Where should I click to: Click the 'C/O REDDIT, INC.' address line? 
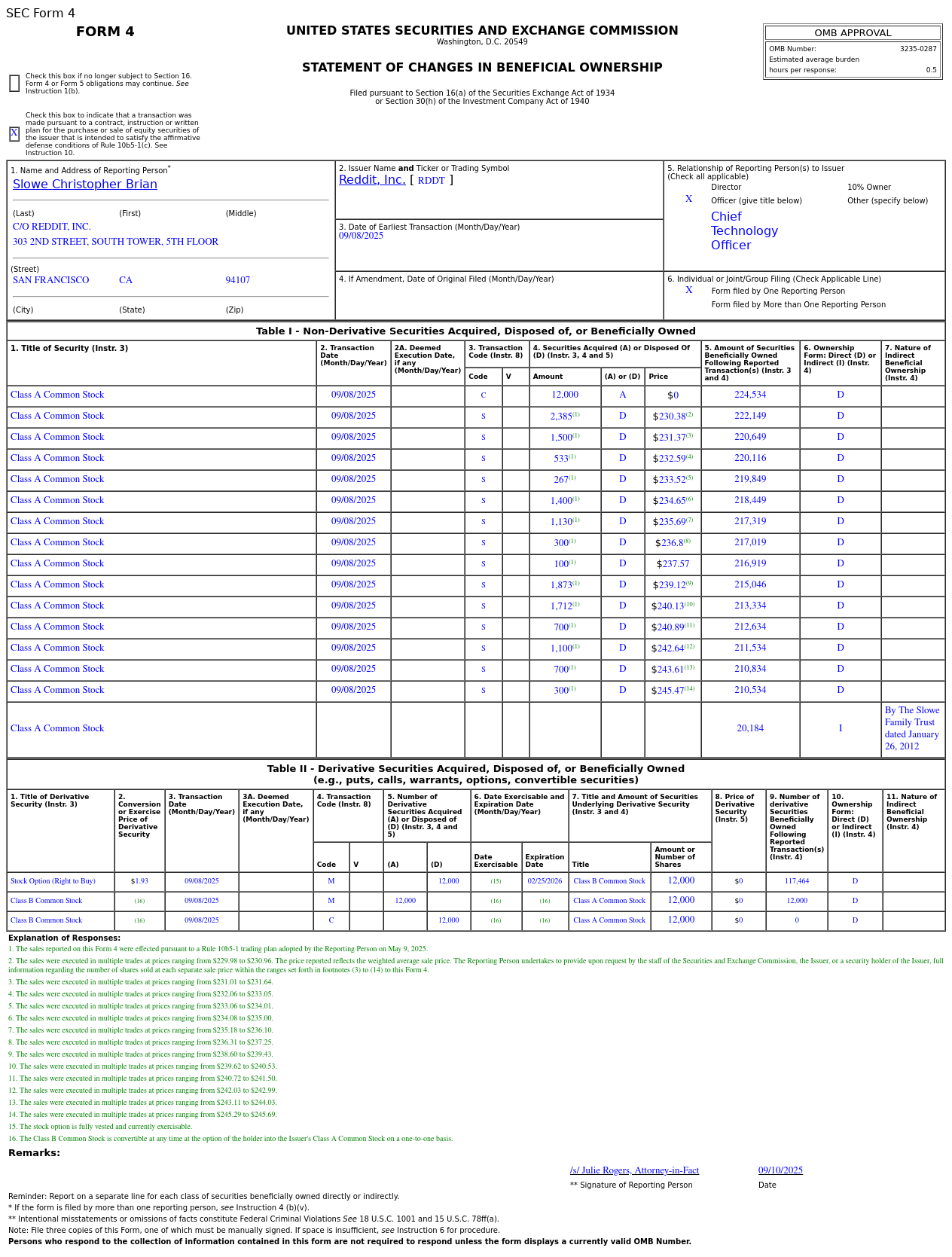pyautogui.click(x=52, y=227)
